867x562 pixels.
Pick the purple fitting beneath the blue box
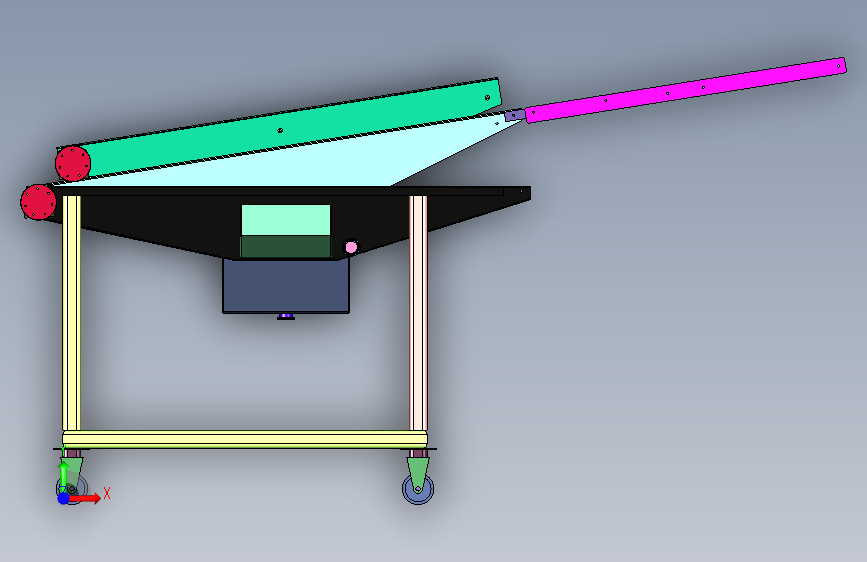[x=286, y=316]
